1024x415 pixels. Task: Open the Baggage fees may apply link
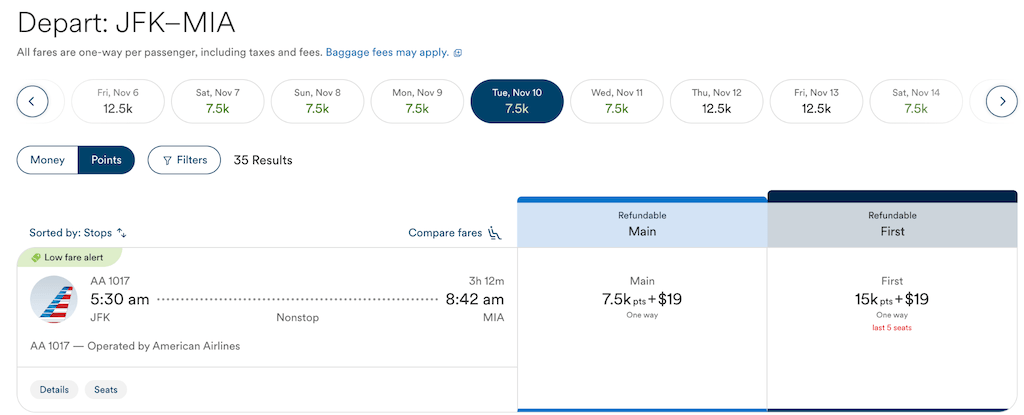coord(387,53)
